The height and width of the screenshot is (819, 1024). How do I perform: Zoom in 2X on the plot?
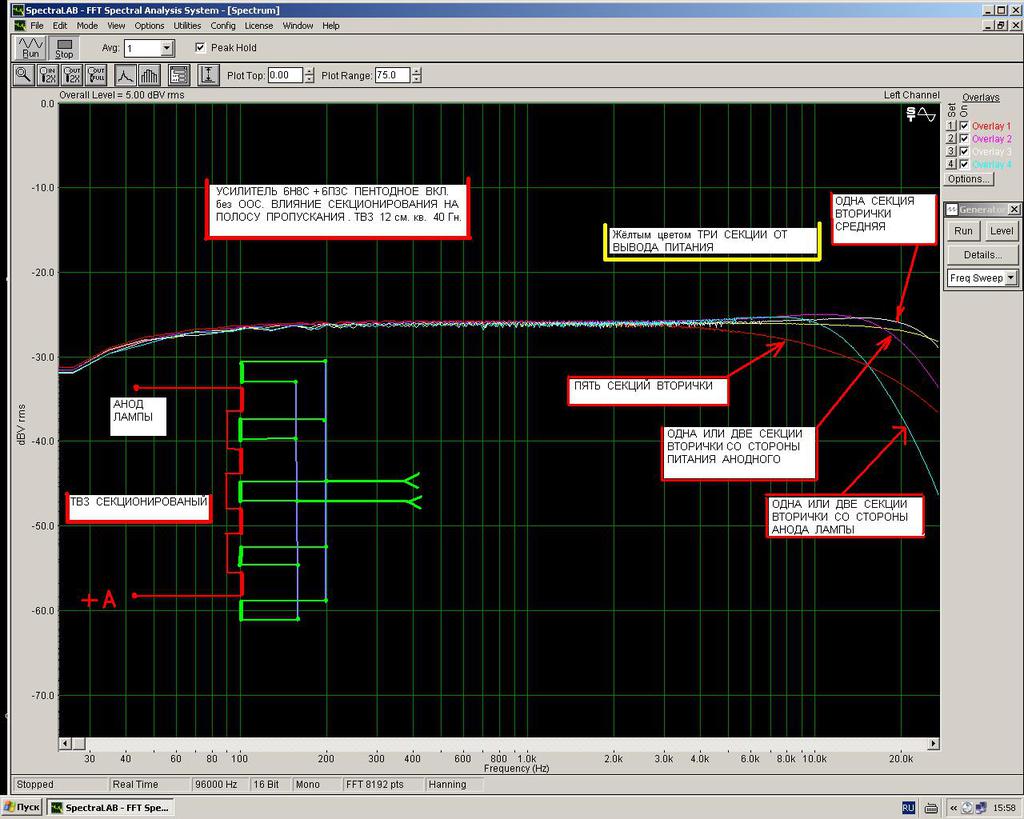coord(48,75)
